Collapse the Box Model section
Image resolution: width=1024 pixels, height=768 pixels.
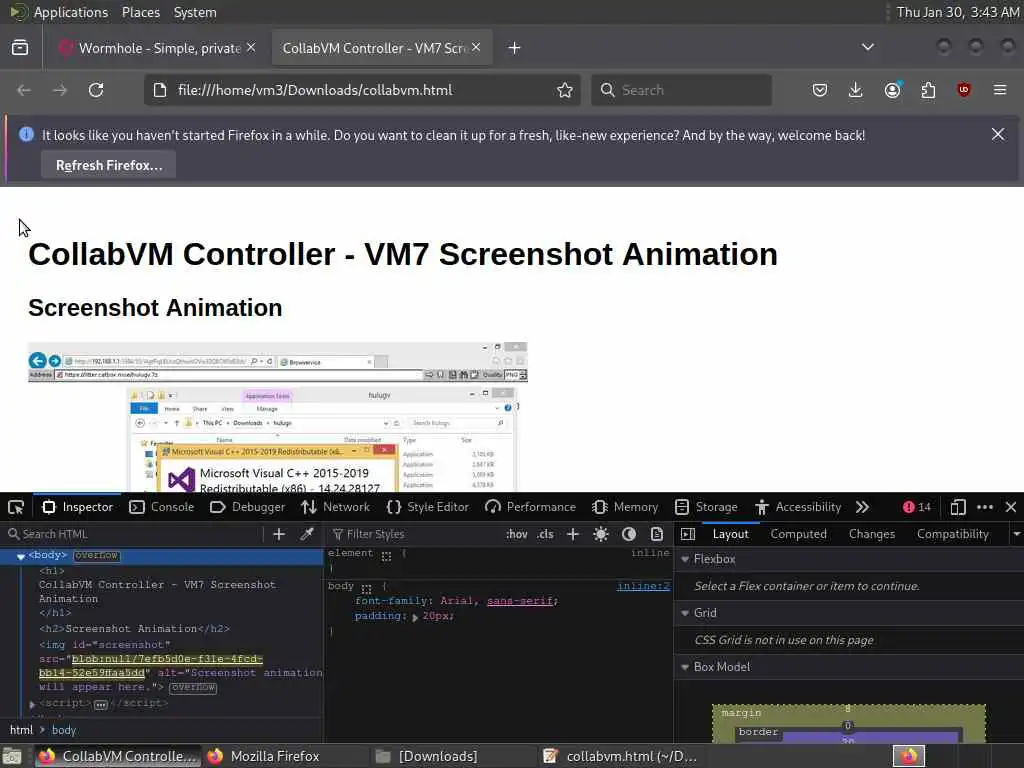click(x=685, y=667)
